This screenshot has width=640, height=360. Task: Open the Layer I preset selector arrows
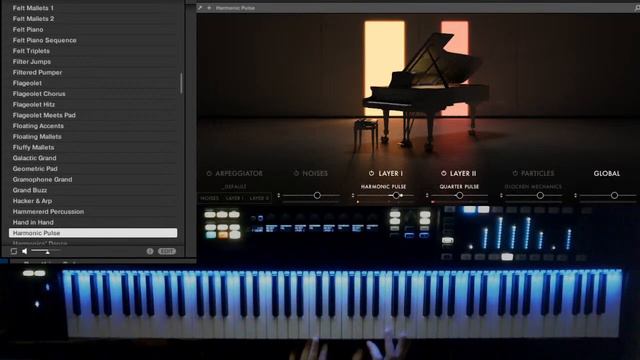353,196
